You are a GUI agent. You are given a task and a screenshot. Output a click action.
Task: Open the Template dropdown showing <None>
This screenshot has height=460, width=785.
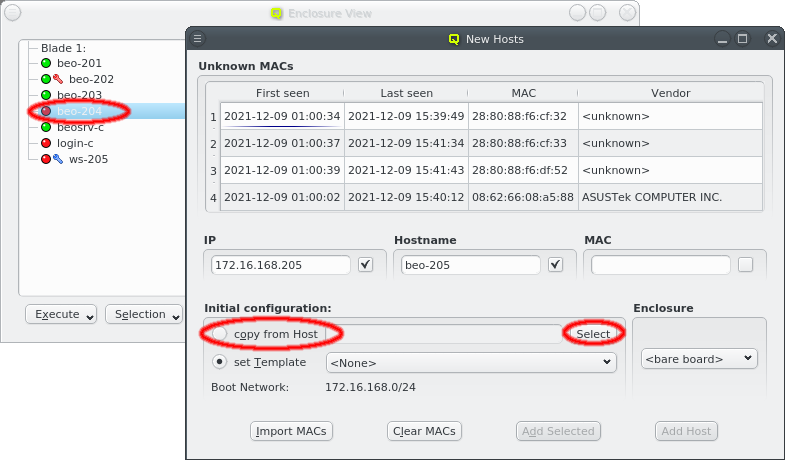coord(471,362)
